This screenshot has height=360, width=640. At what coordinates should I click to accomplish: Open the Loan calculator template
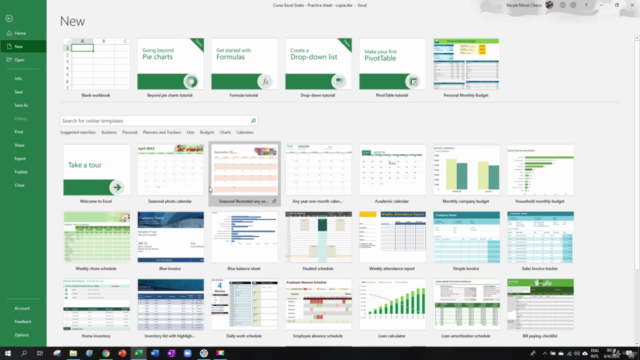point(392,309)
